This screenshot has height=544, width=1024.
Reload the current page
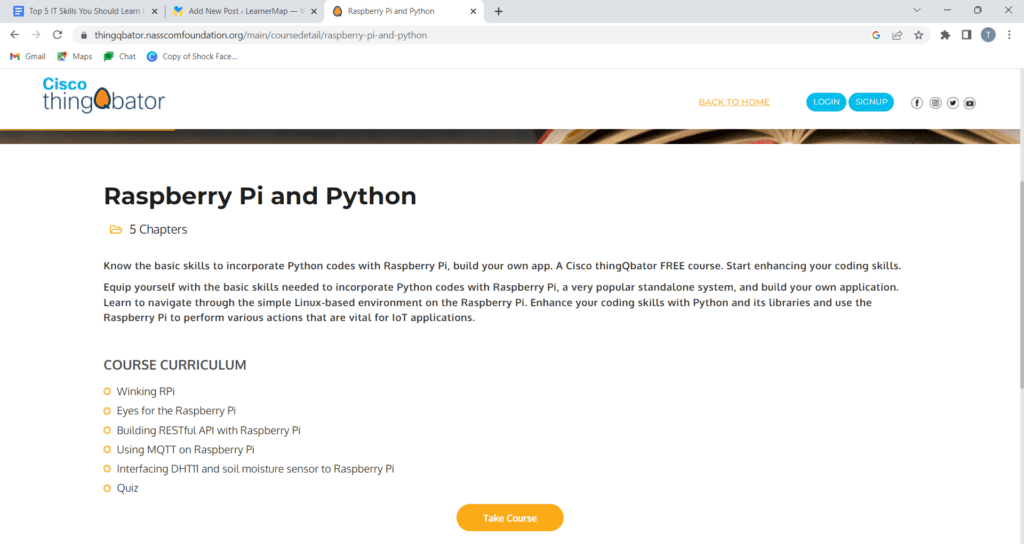click(x=57, y=35)
